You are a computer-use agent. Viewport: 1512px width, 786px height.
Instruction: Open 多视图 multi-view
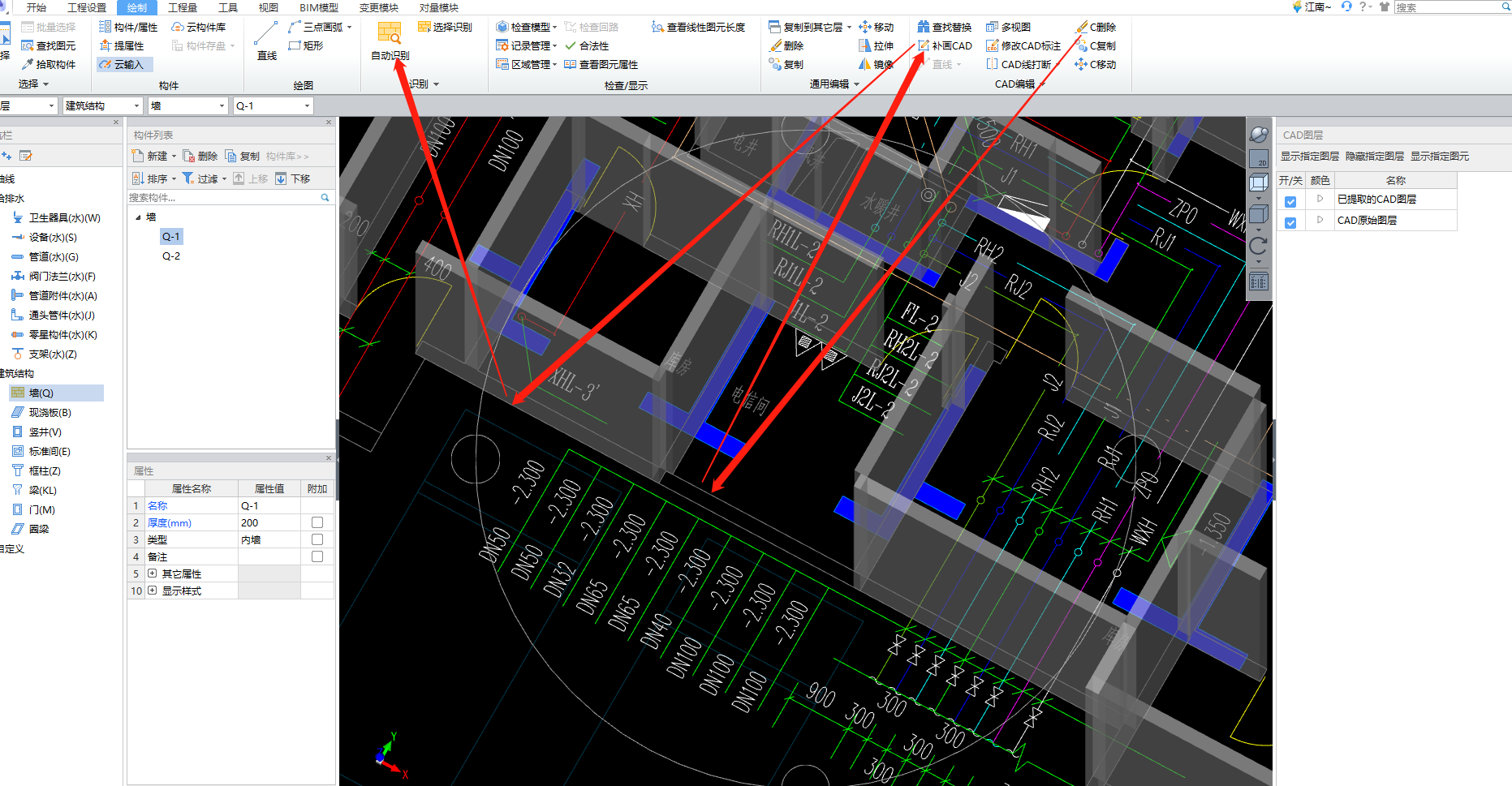coord(1009,27)
